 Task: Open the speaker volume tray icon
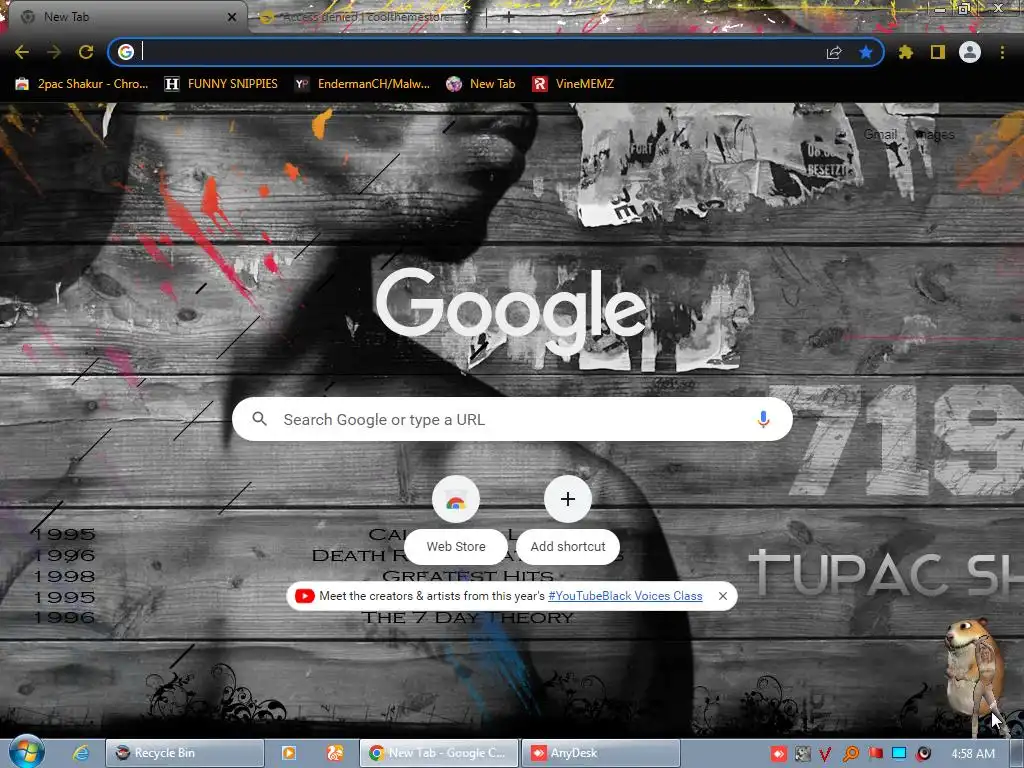tap(923, 754)
